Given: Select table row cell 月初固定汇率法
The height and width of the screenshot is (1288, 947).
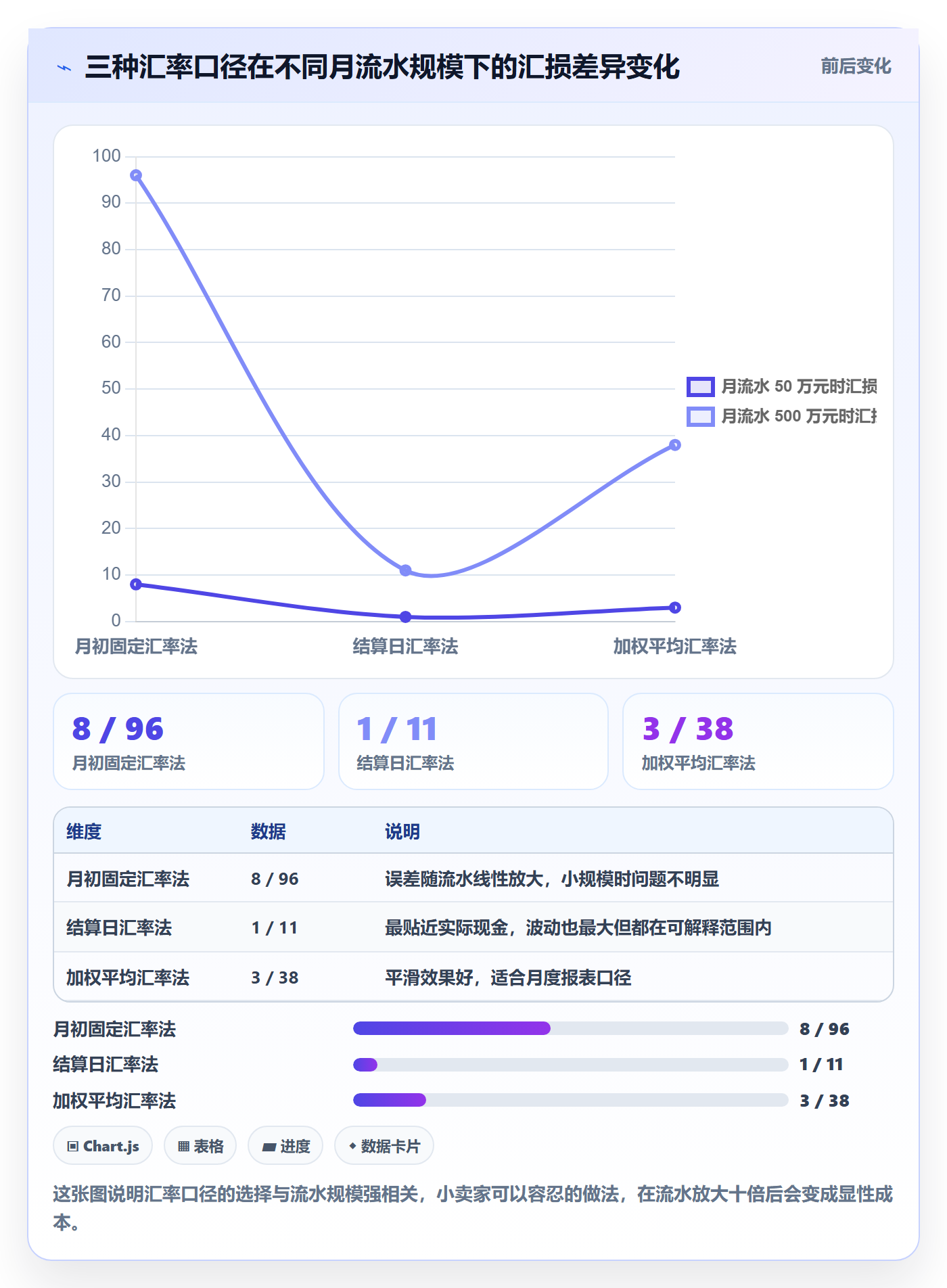Looking at the screenshot, I should [128, 879].
